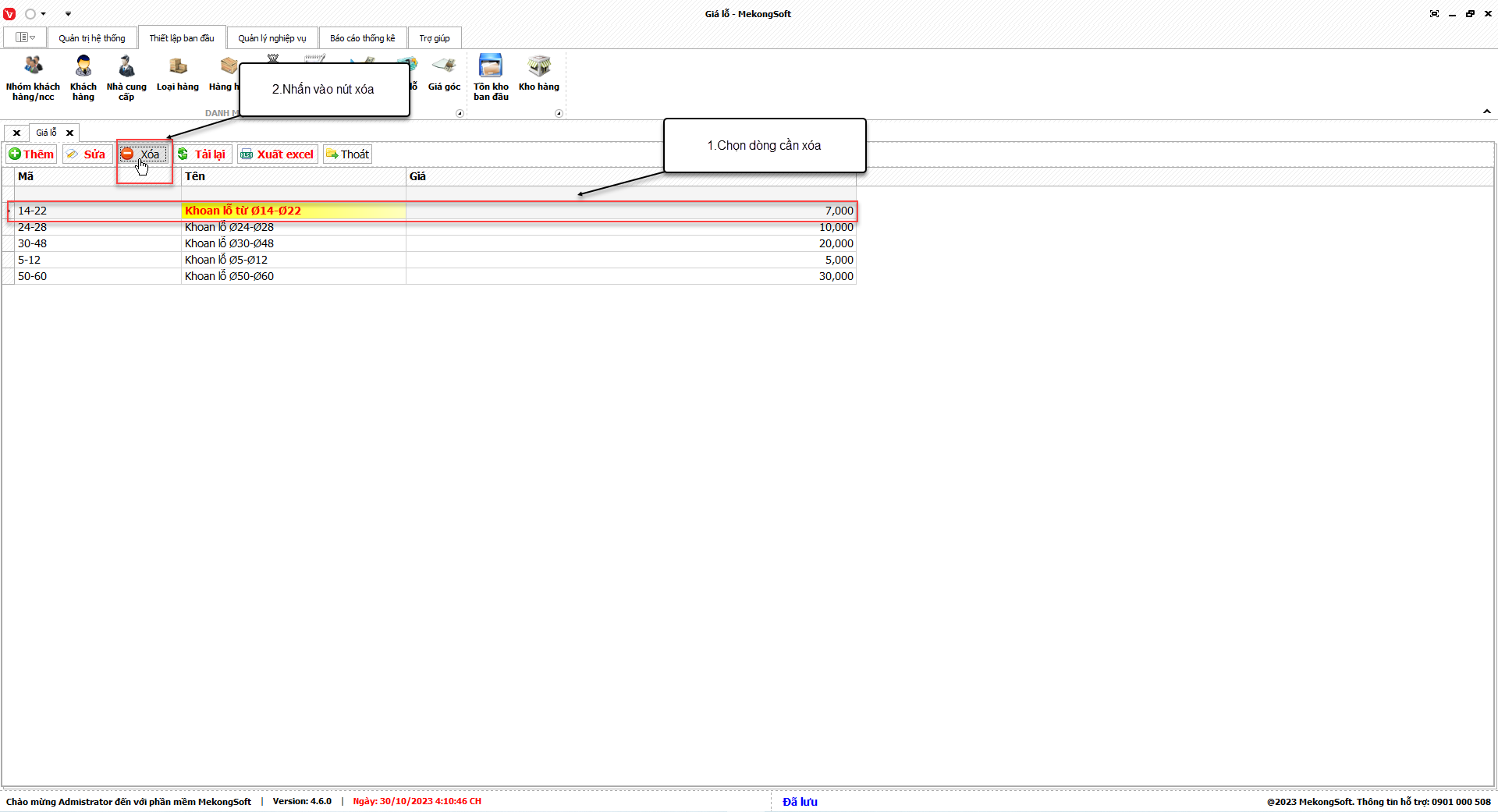Image resolution: width=1498 pixels, height=812 pixels.
Task: Click Thêm to add a new row
Action: (x=31, y=154)
